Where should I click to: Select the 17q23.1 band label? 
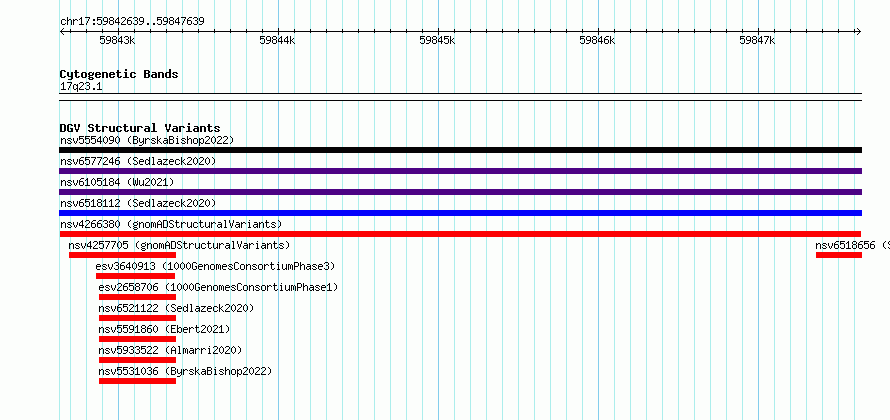pos(81,87)
